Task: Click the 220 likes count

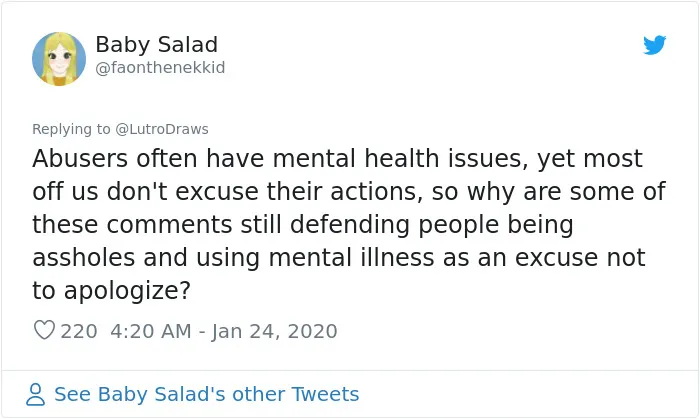Action: (x=79, y=331)
